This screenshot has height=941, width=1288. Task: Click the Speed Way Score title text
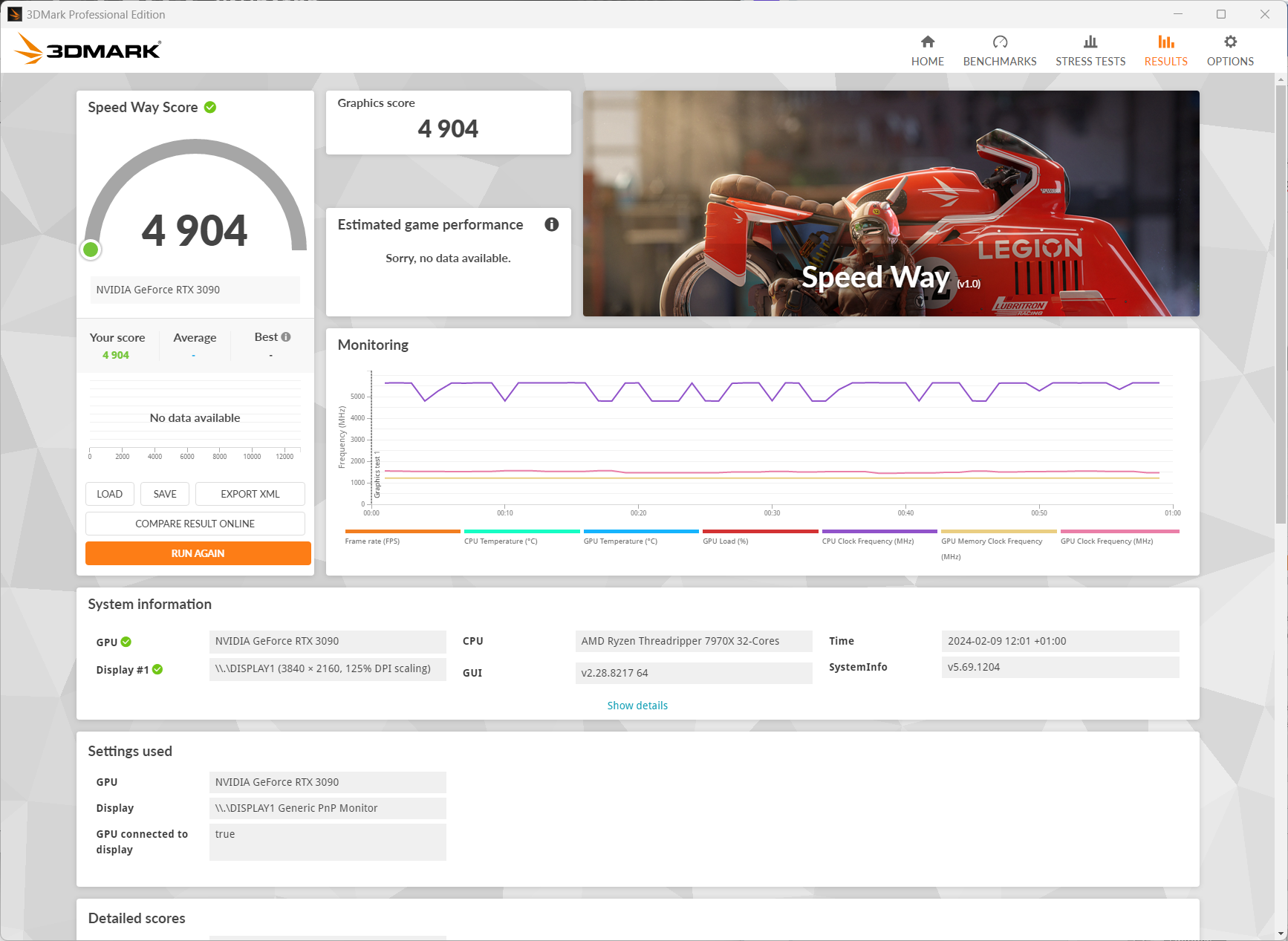(x=143, y=107)
